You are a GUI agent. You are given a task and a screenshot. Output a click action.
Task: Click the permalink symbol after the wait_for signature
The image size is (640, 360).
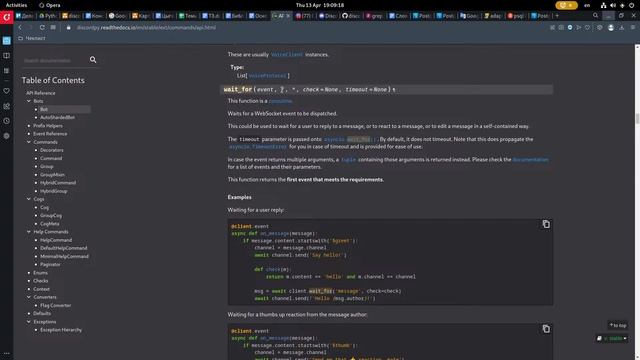coord(394,90)
